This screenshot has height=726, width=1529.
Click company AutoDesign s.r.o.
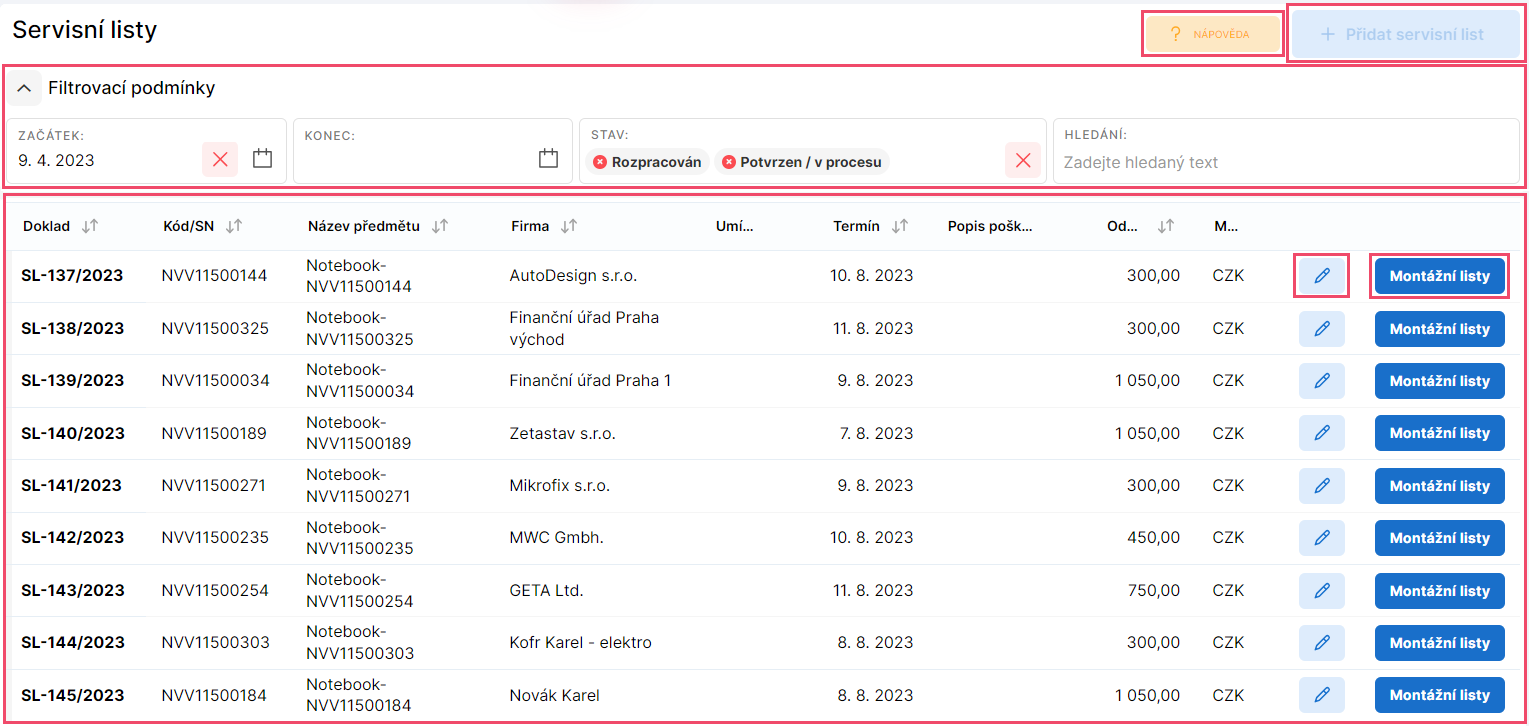click(573, 276)
